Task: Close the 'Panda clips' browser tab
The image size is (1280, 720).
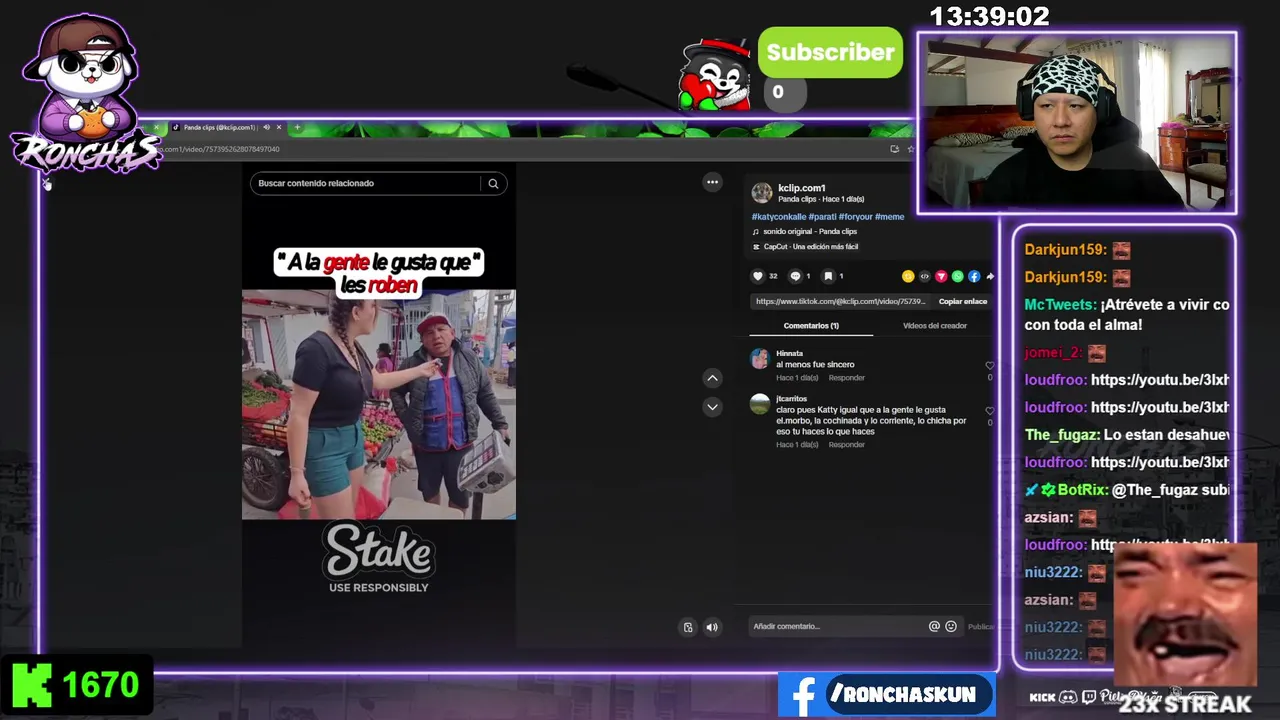Action: 279,127
